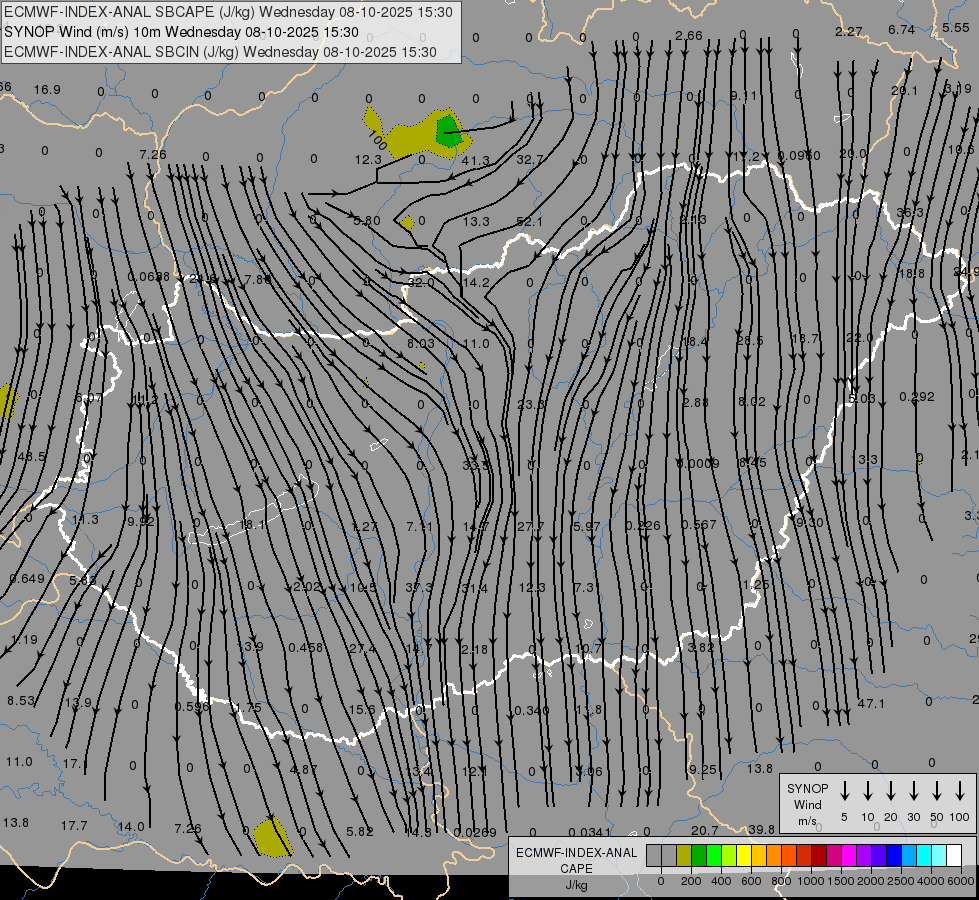Click the '30' speed label in wind legend
979x900 pixels.
point(913,817)
